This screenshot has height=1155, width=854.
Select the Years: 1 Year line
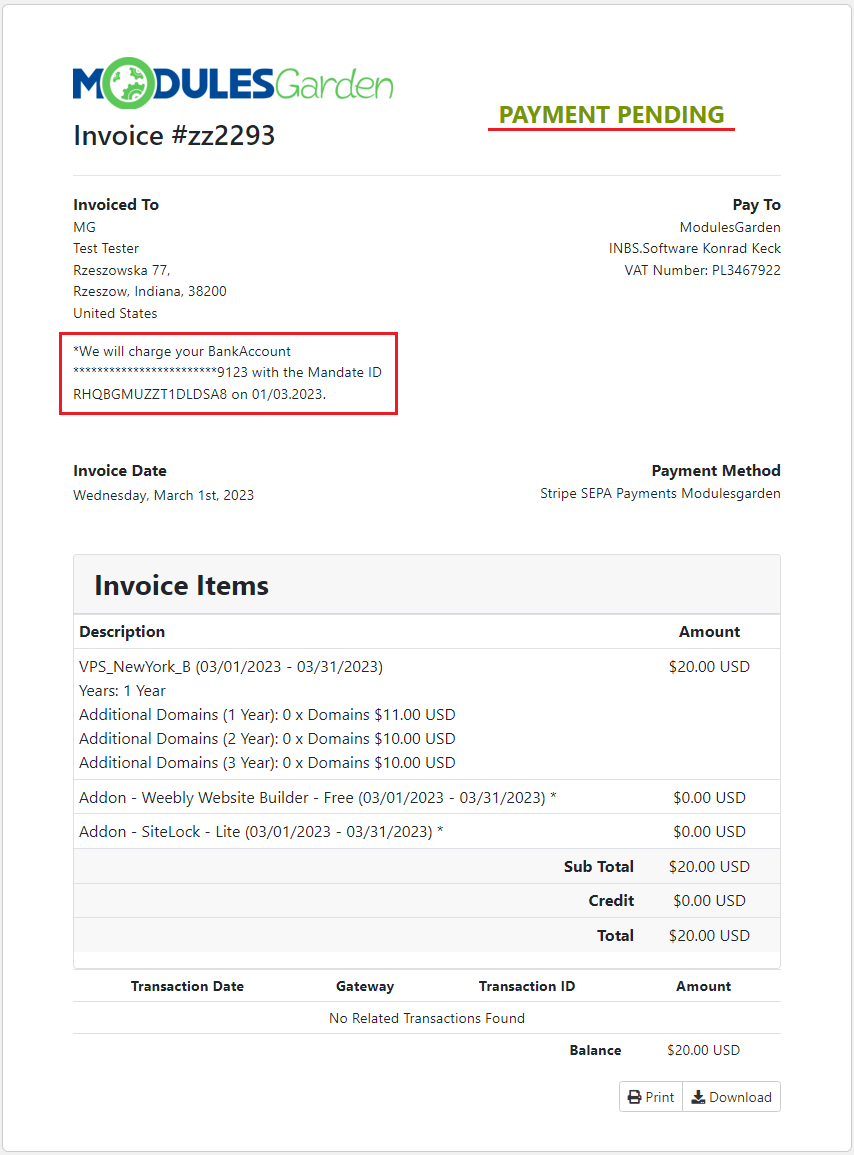point(122,691)
